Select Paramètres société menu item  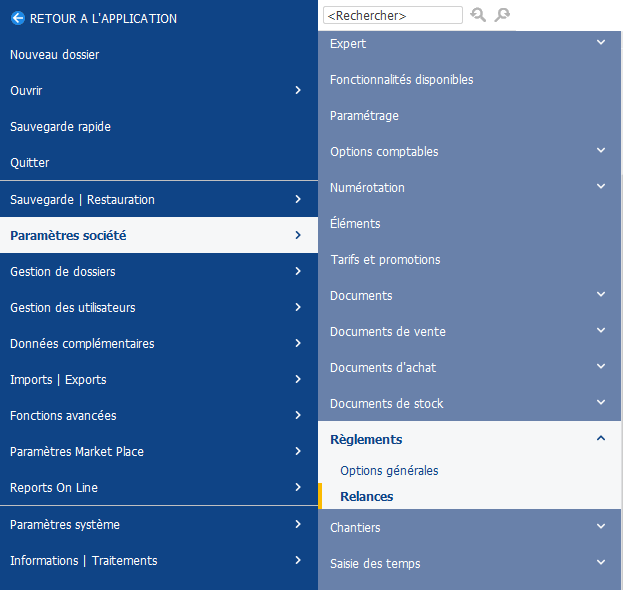click(159, 235)
